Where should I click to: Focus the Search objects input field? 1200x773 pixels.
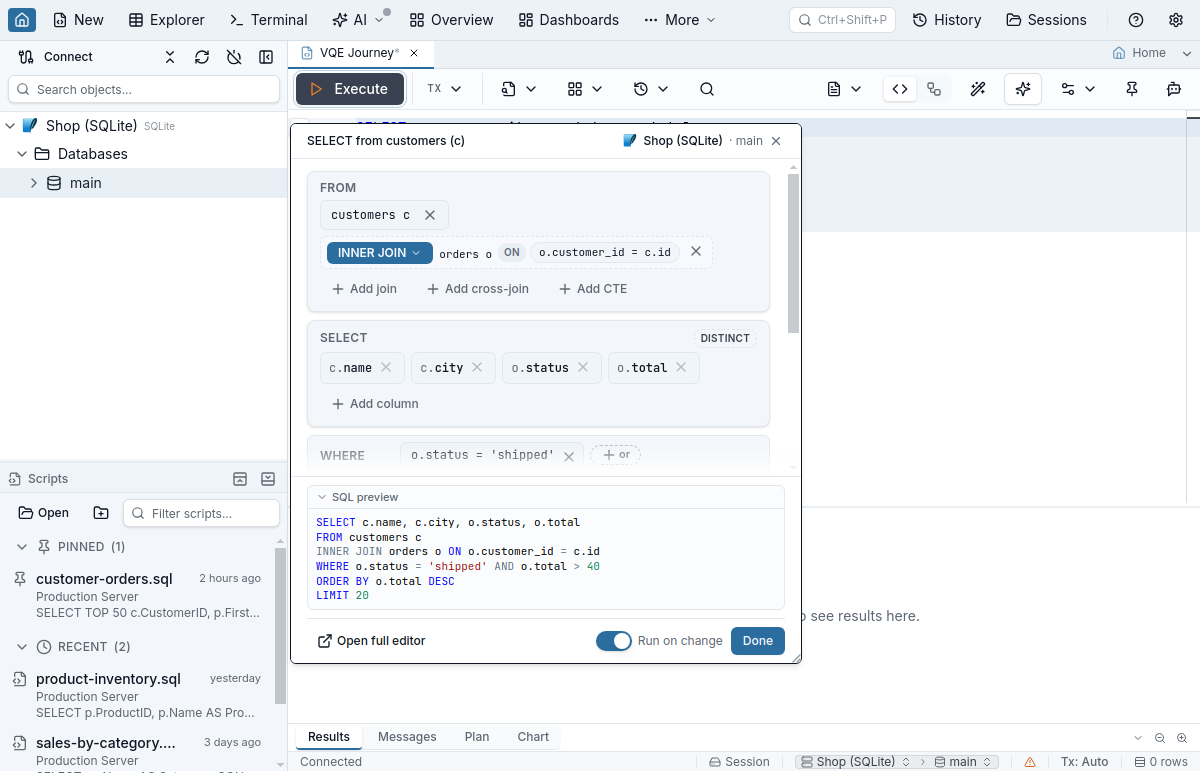click(144, 89)
